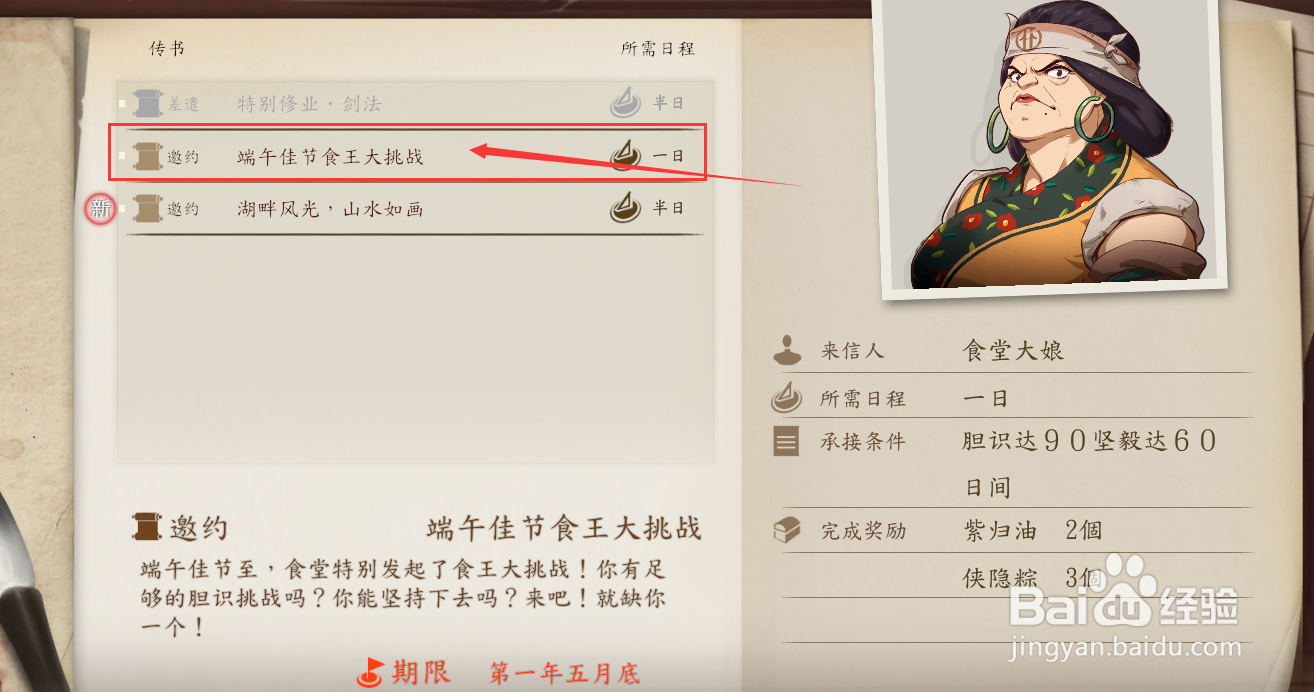Click the 侠隐粽 reward entry
Image resolution: width=1314 pixels, height=692 pixels.
coord(1032,578)
